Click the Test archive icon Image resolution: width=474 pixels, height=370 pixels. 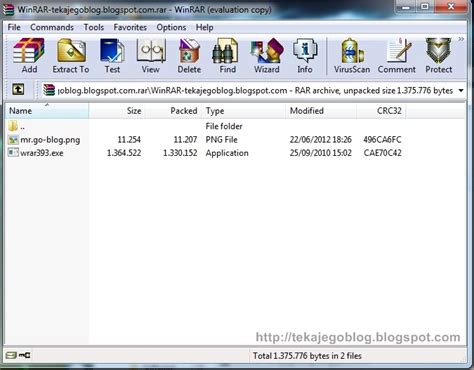pyautogui.click(x=112, y=51)
